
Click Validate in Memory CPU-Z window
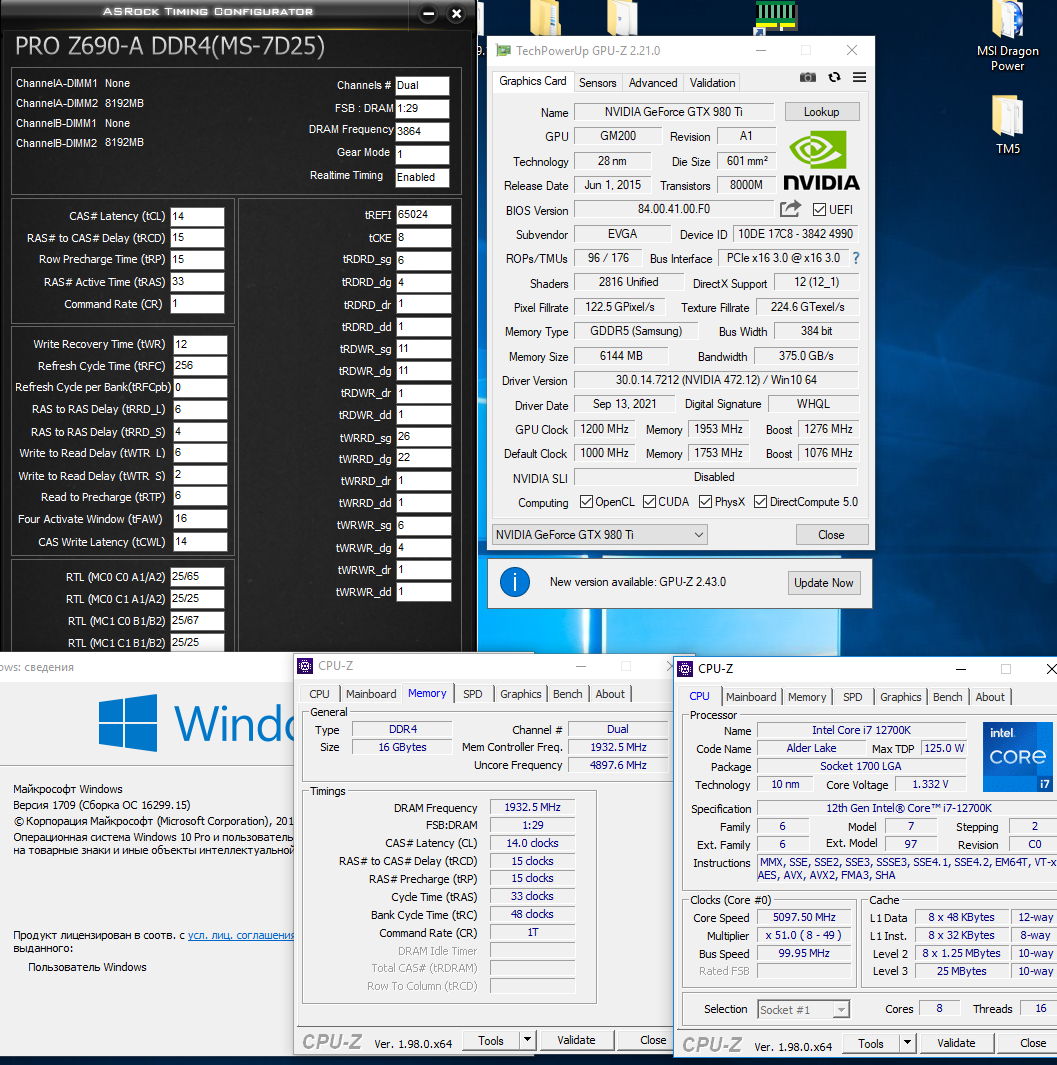pos(576,1040)
